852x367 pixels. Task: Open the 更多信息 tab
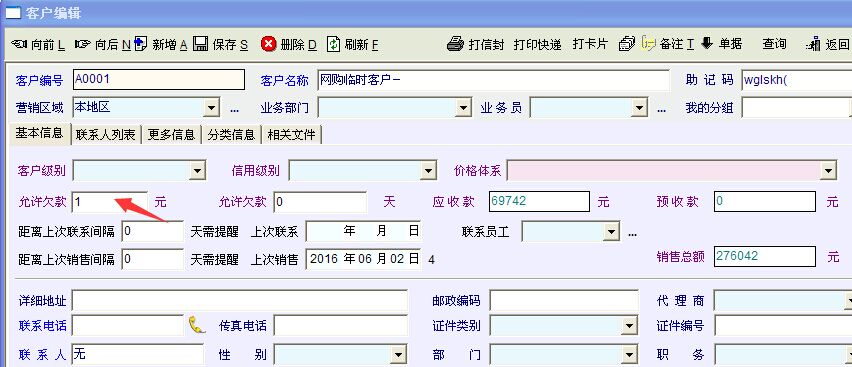tap(171, 135)
